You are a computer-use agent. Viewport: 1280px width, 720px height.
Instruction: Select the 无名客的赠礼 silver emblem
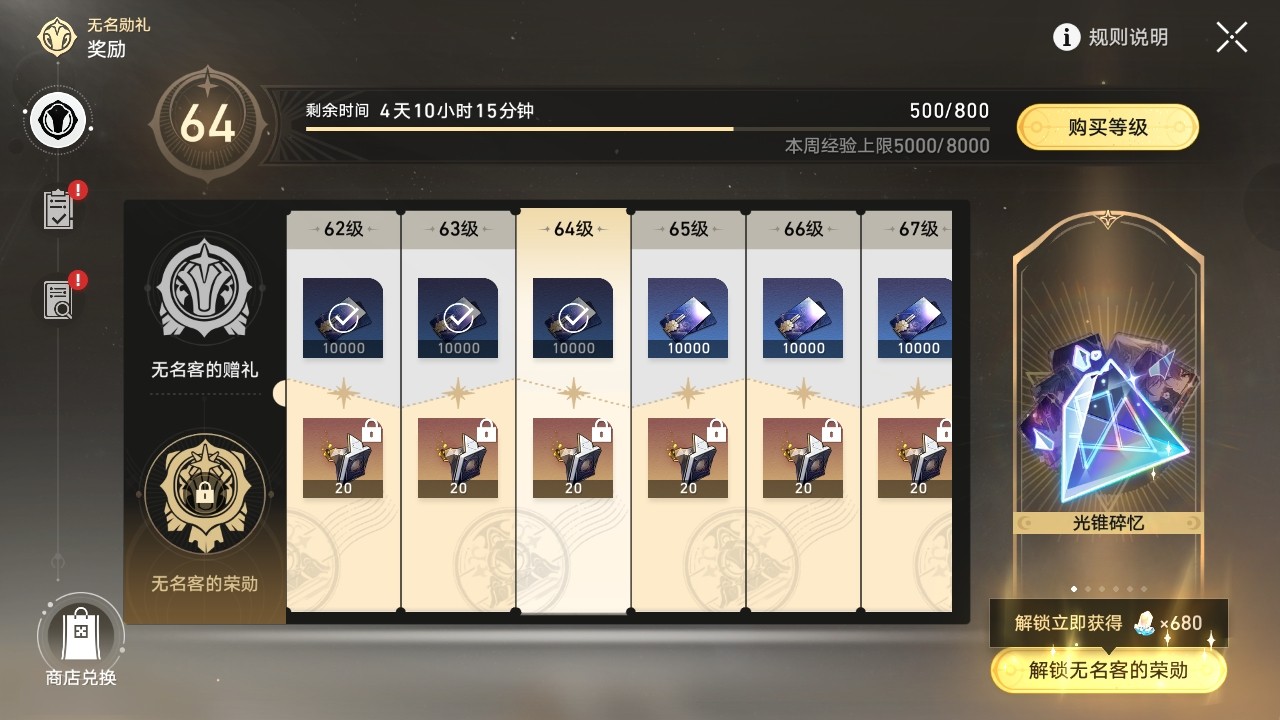(x=205, y=287)
